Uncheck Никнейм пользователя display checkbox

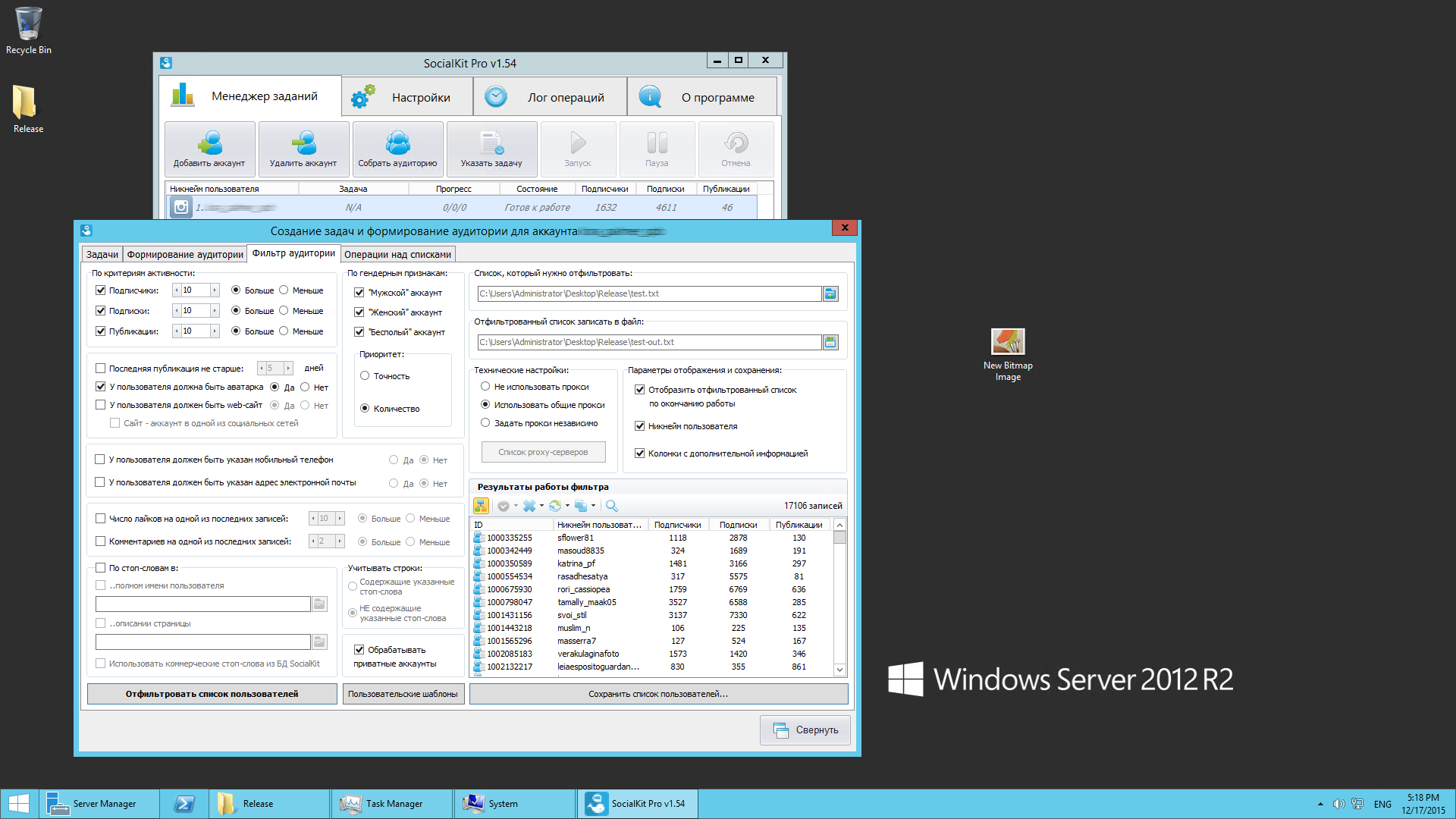coord(640,426)
